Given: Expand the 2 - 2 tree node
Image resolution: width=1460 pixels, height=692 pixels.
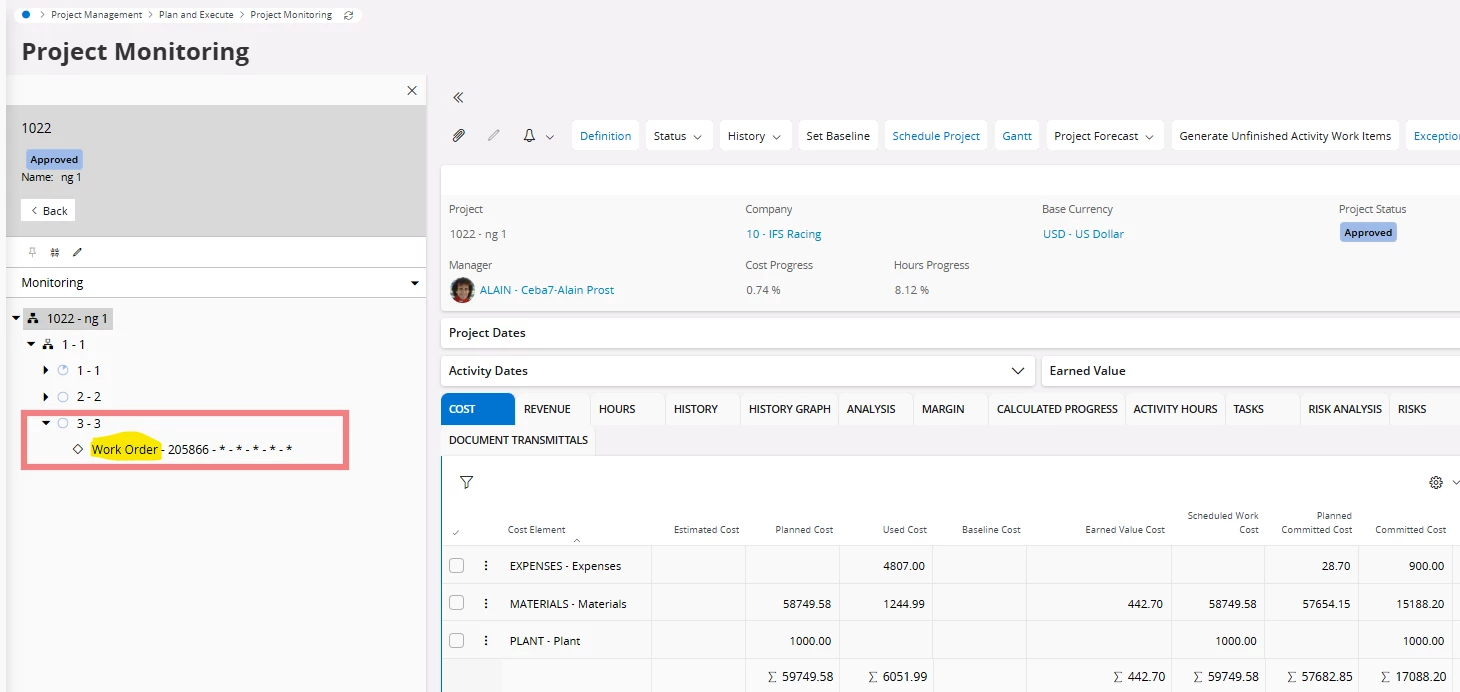Looking at the screenshot, I should tap(46, 397).
